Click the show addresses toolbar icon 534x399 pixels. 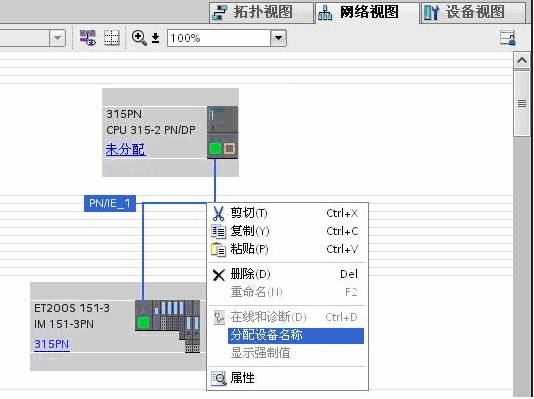[88, 38]
